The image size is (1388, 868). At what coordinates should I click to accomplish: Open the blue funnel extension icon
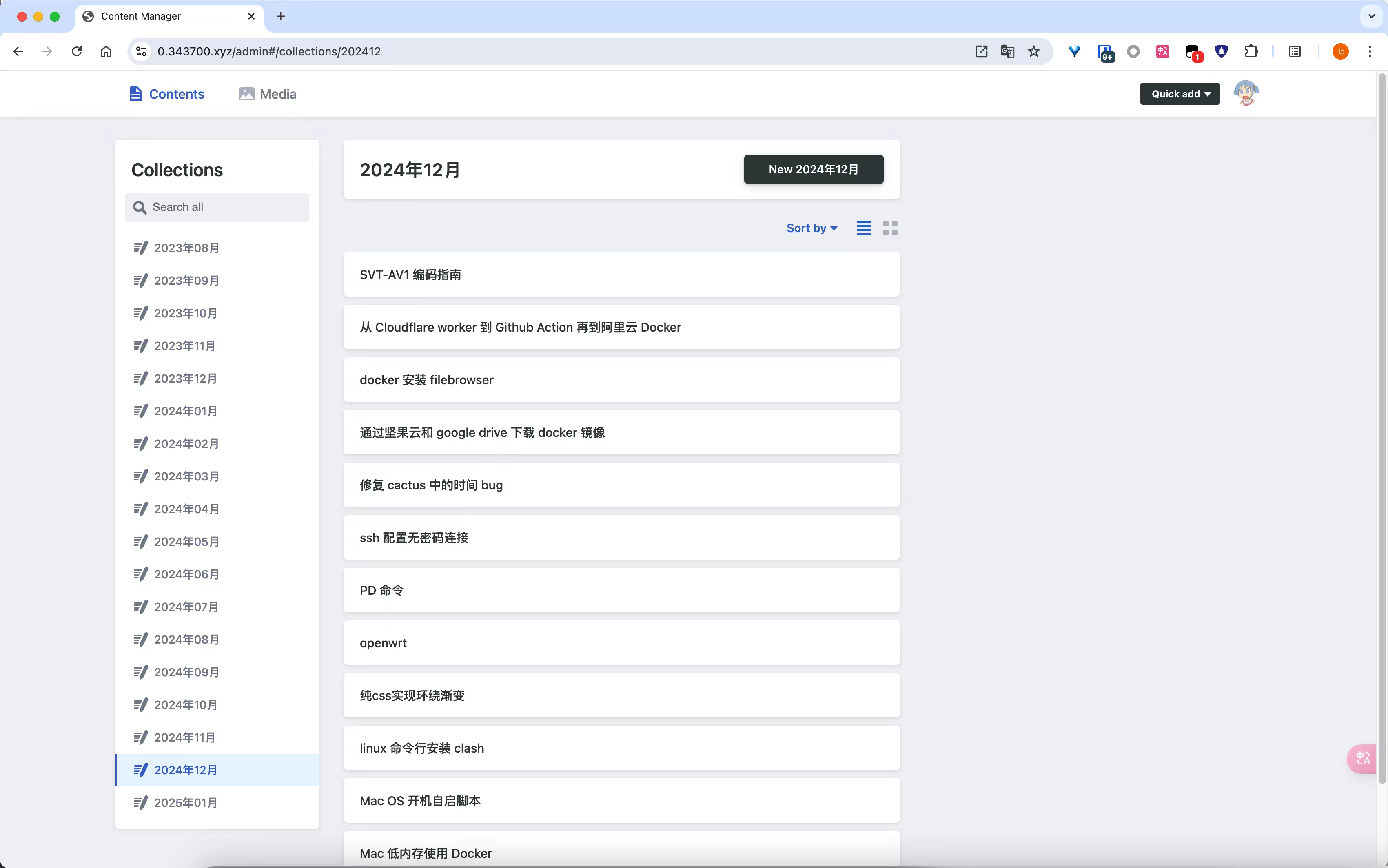coord(1075,52)
